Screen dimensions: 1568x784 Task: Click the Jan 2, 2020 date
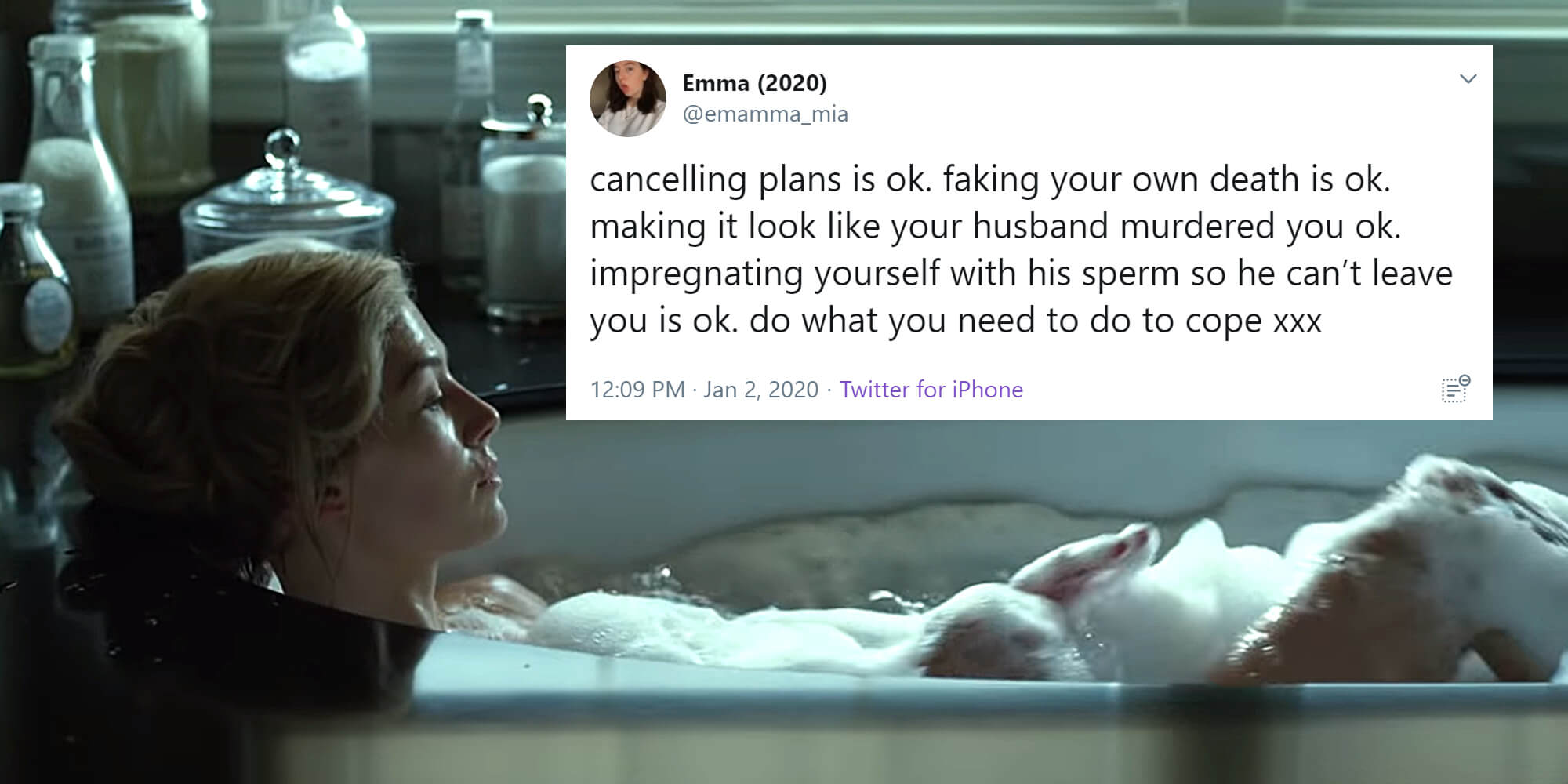760,390
